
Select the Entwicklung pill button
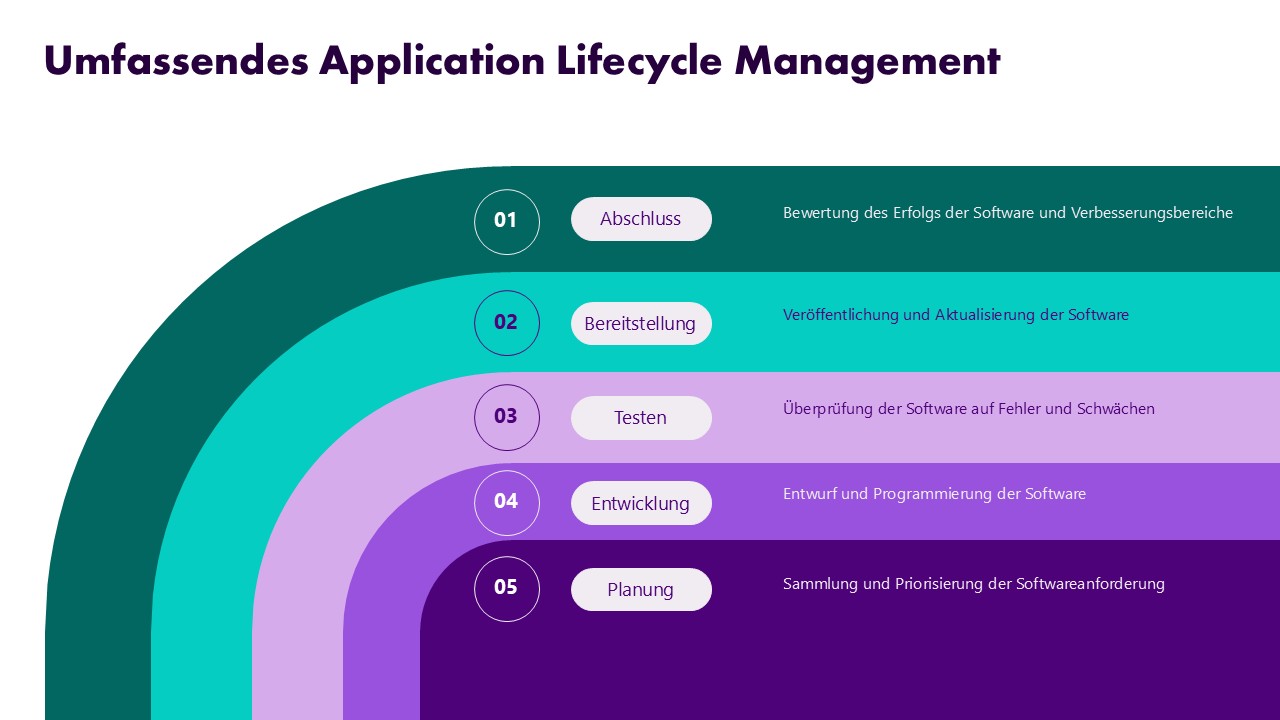point(641,503)
